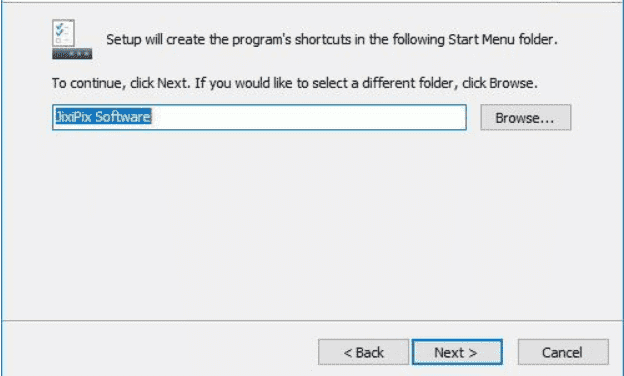Select the '< Back' button's left arrow symbol
The width and height of the screenshot is (624, 376).
(348, 353)
